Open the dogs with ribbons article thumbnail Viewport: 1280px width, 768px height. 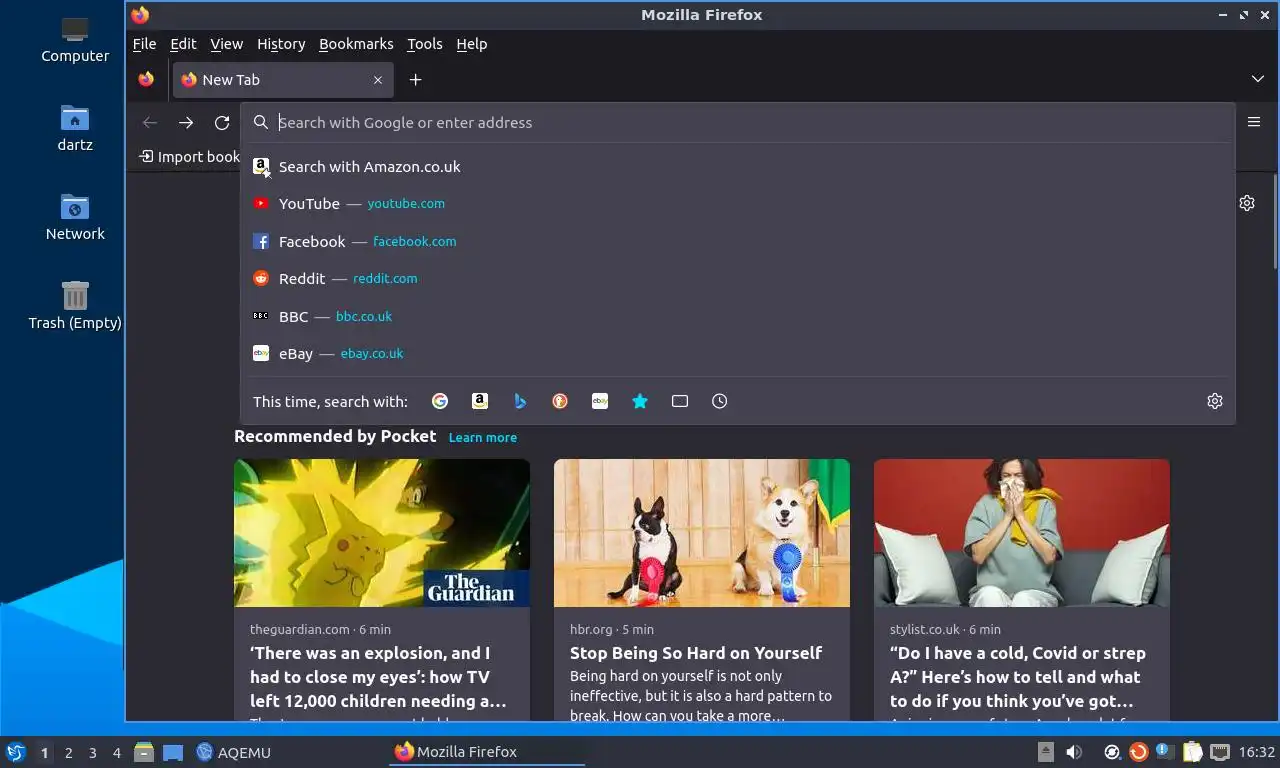(x=702, y=533)
